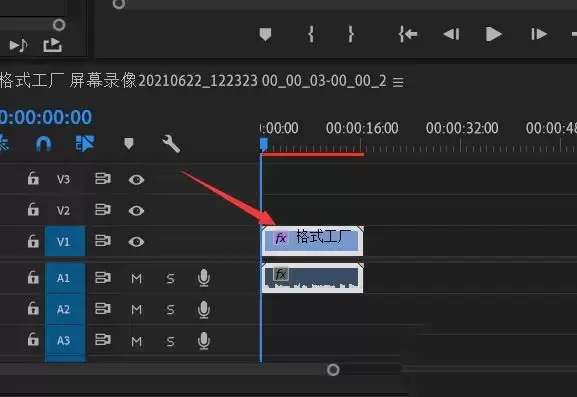The height and width of the screenshot is (397, 577).
Task: Mute track A2
Action: pos(136,310)
